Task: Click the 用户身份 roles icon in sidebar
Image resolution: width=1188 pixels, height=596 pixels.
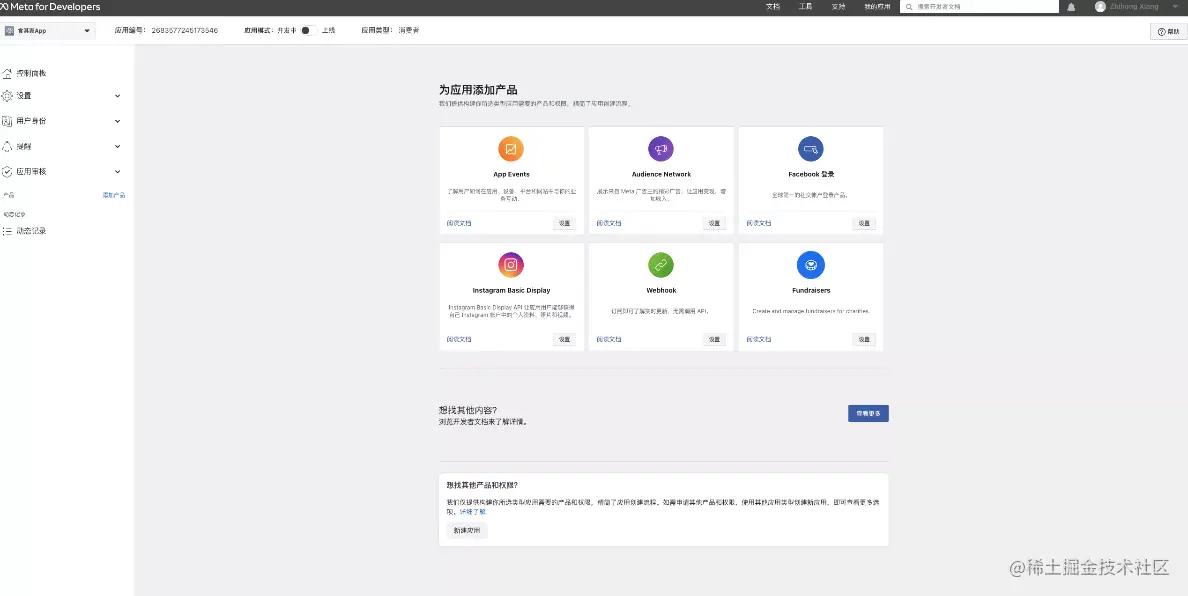Action: 8,121
